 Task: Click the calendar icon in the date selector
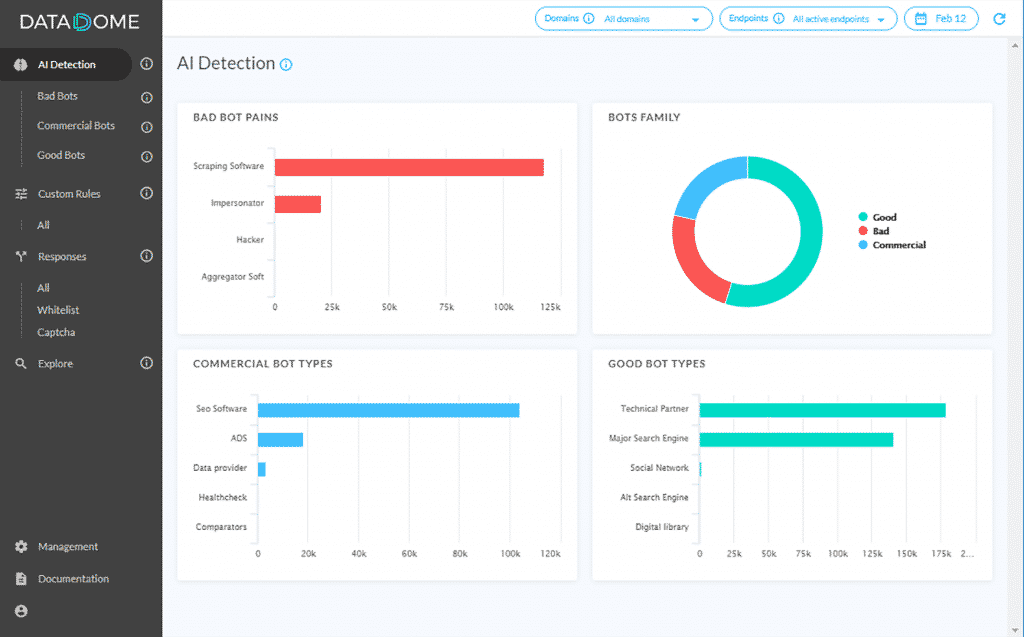click(x=920, y=18)
